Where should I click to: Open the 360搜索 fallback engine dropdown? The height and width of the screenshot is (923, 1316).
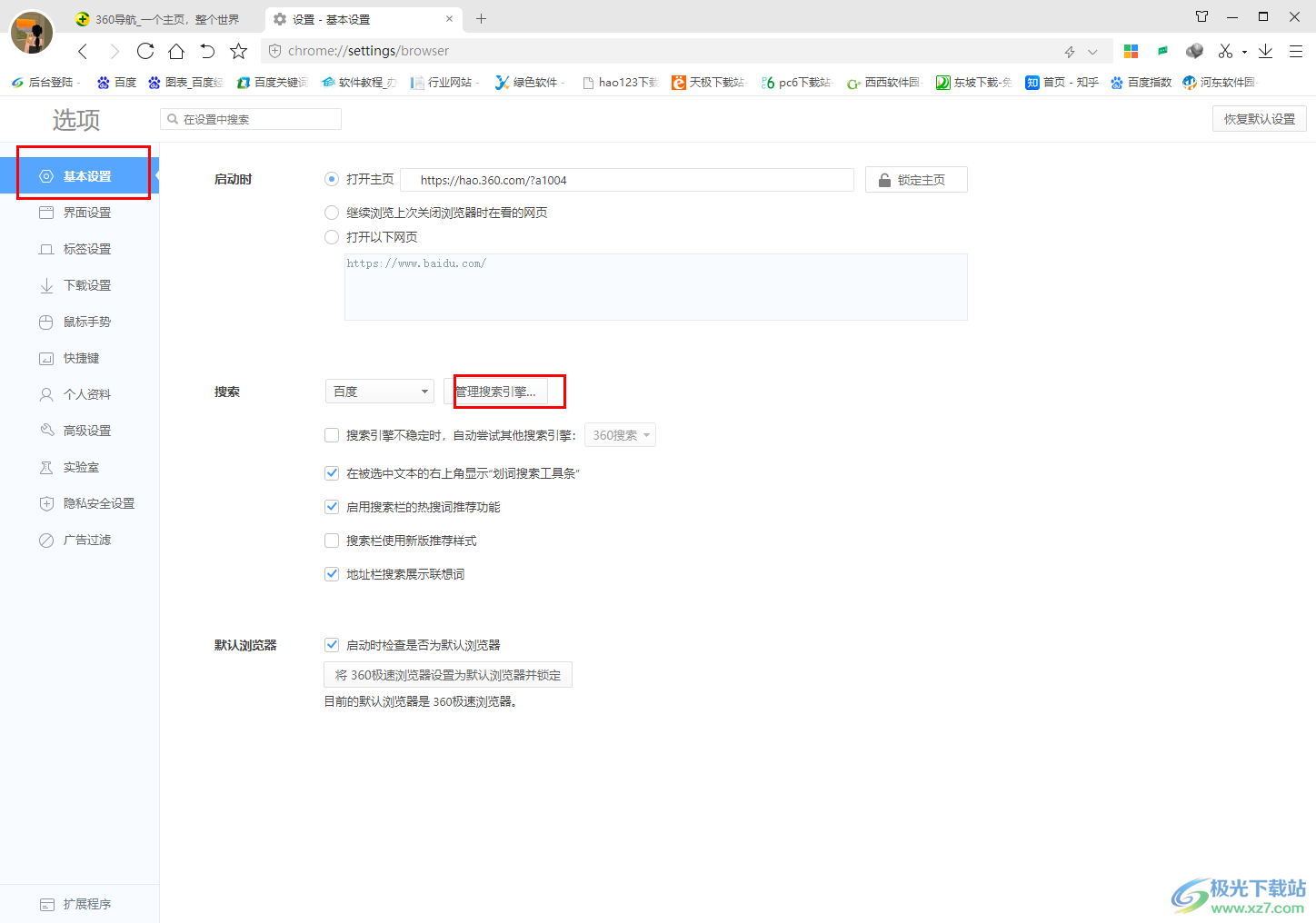(620, 435)
